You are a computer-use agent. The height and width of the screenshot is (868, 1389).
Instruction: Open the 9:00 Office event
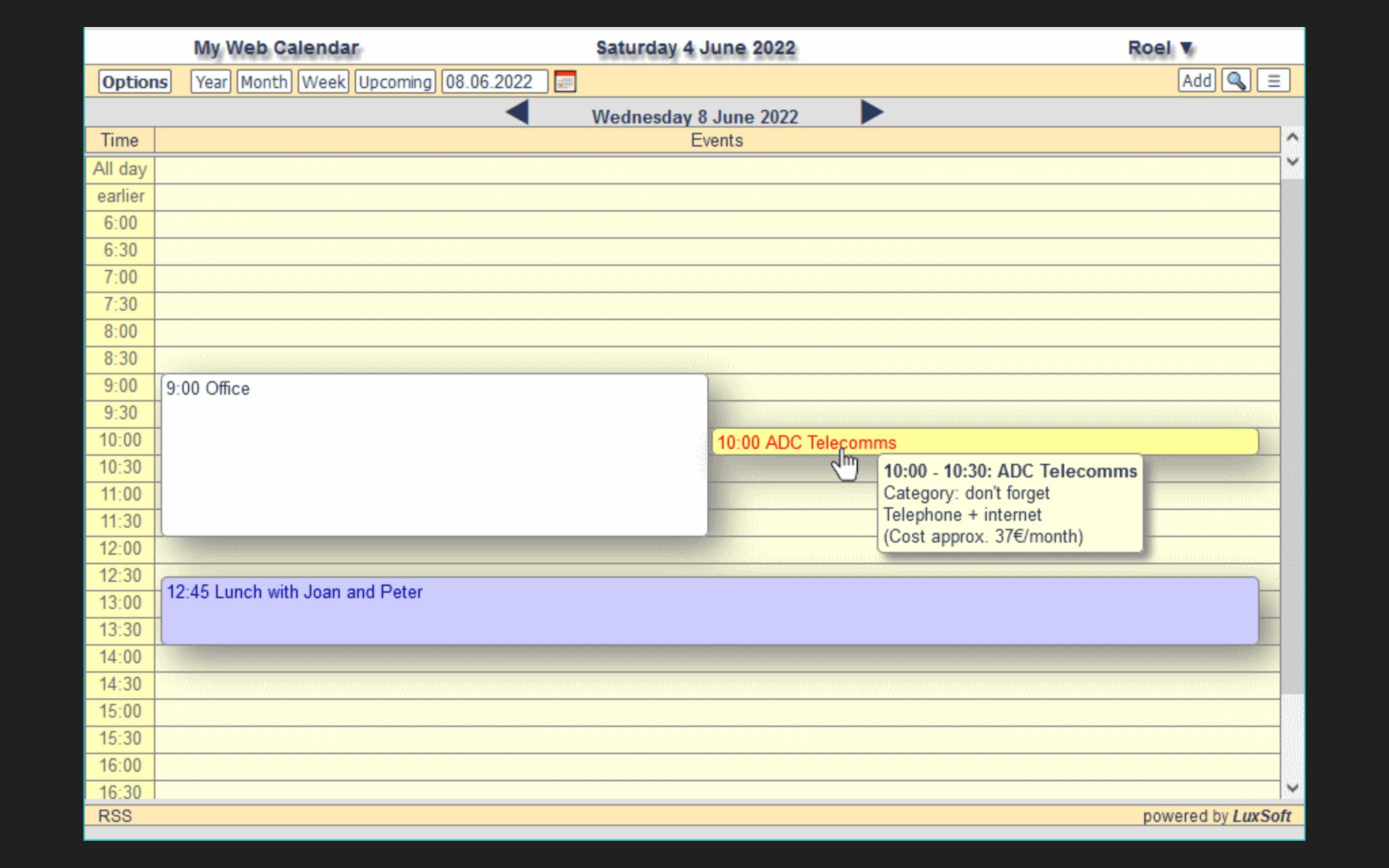click(434, 454)
